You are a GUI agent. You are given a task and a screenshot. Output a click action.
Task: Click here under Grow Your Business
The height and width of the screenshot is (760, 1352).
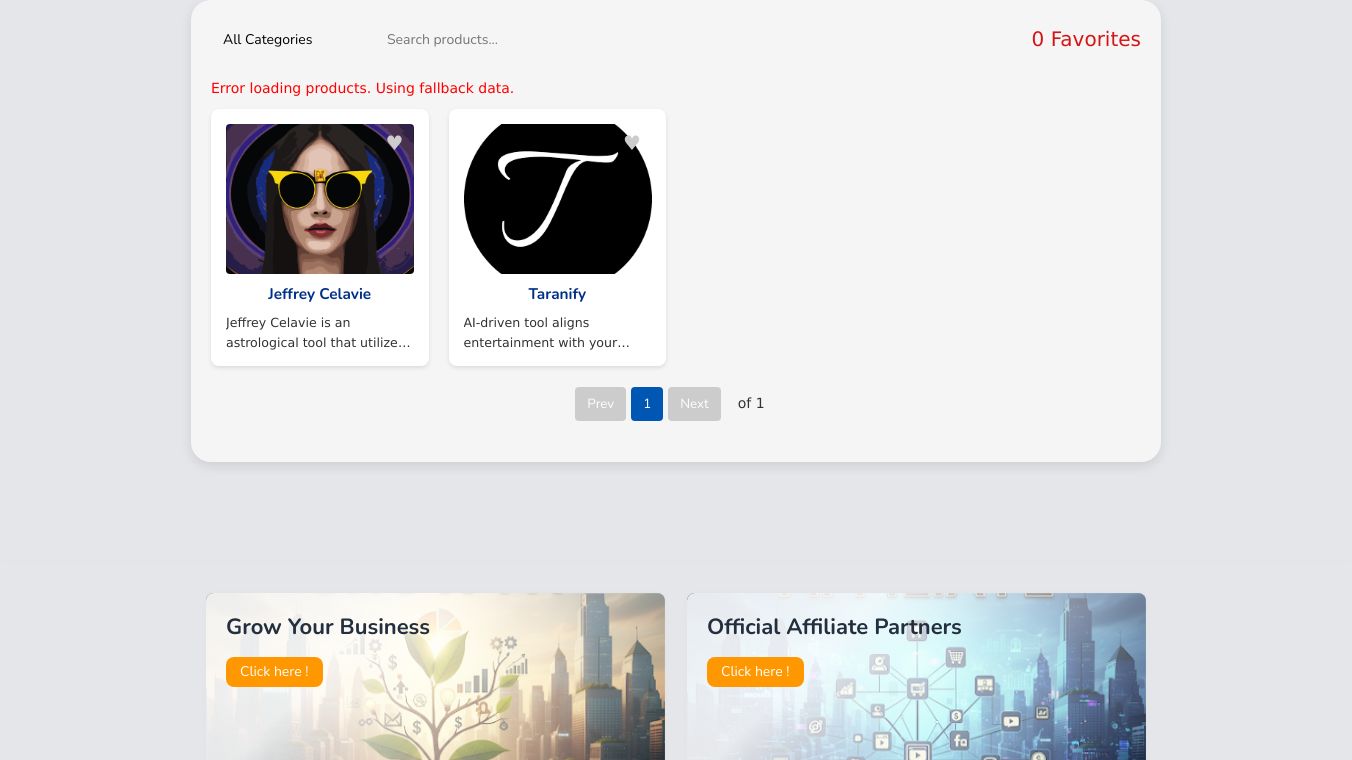[274, 672]
